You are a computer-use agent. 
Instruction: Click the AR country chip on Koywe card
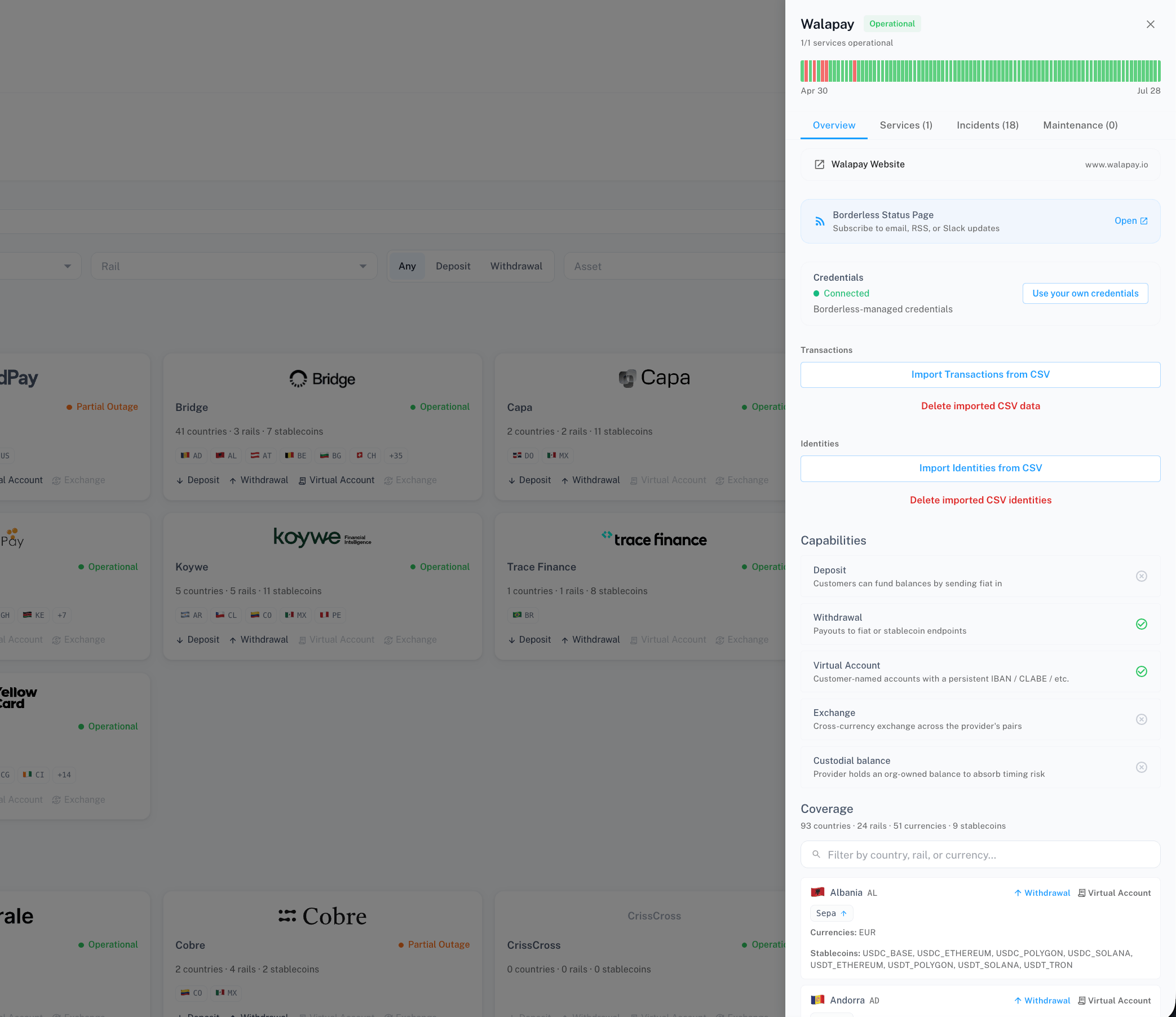(x=191, y=615)
